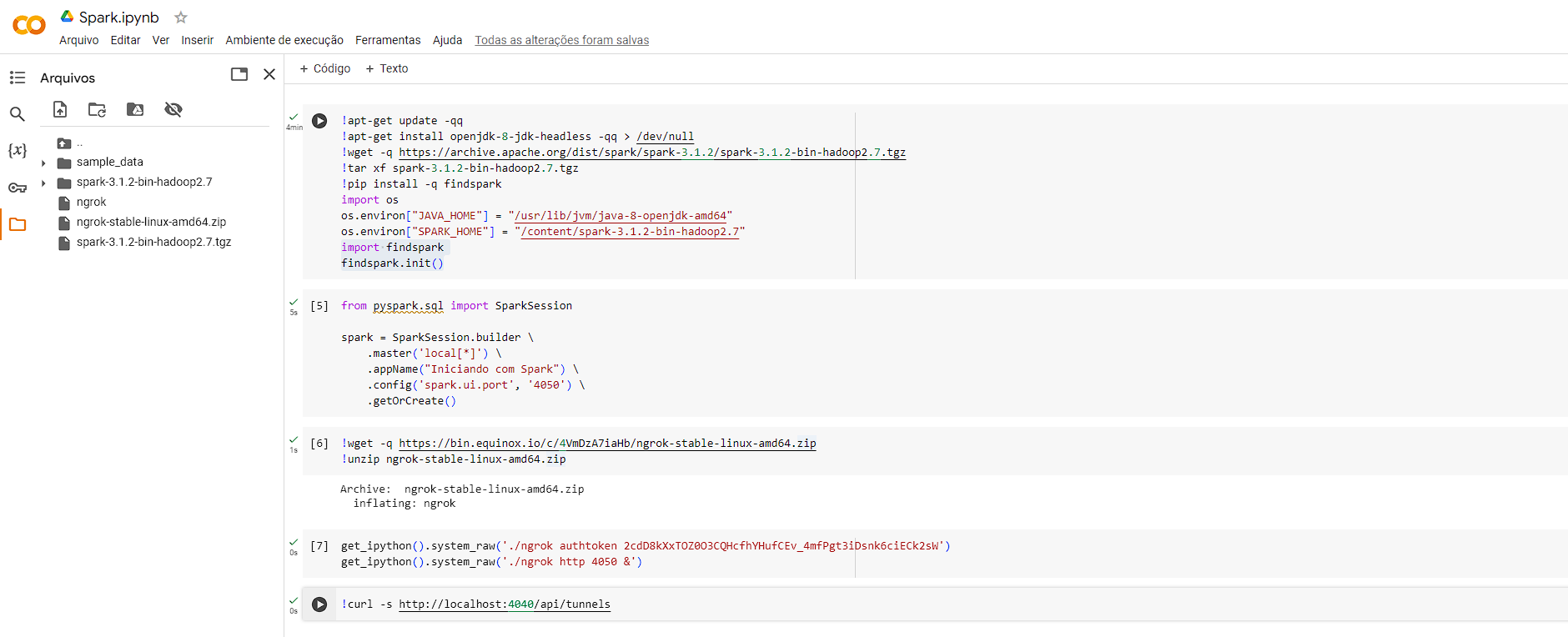Select the spark-3.1.2-bin-hadoop2.7 folder row
The width and height of the screenshot is (1568, 637).
click(143, 182)
